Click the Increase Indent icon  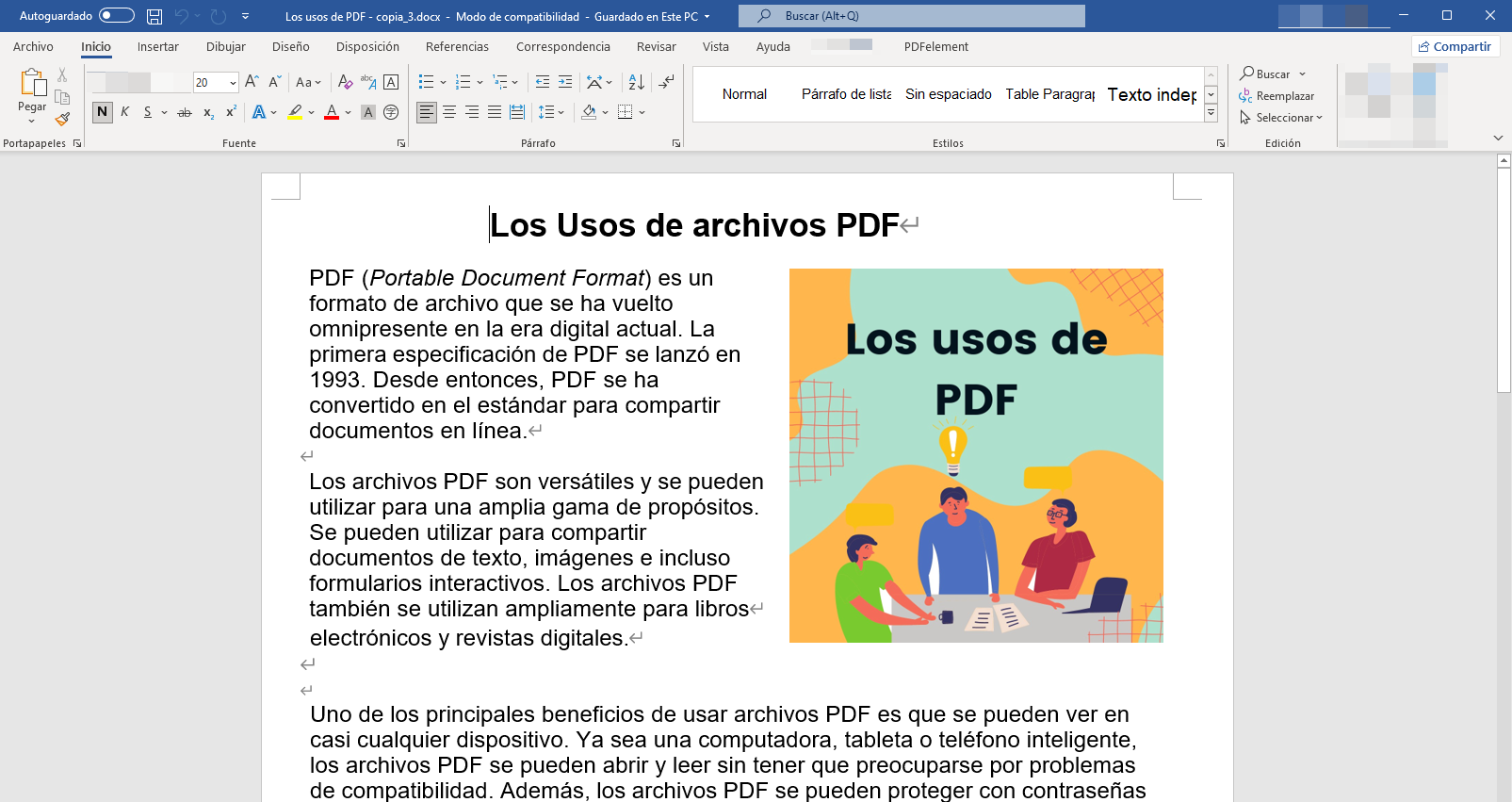click(565, 82)
